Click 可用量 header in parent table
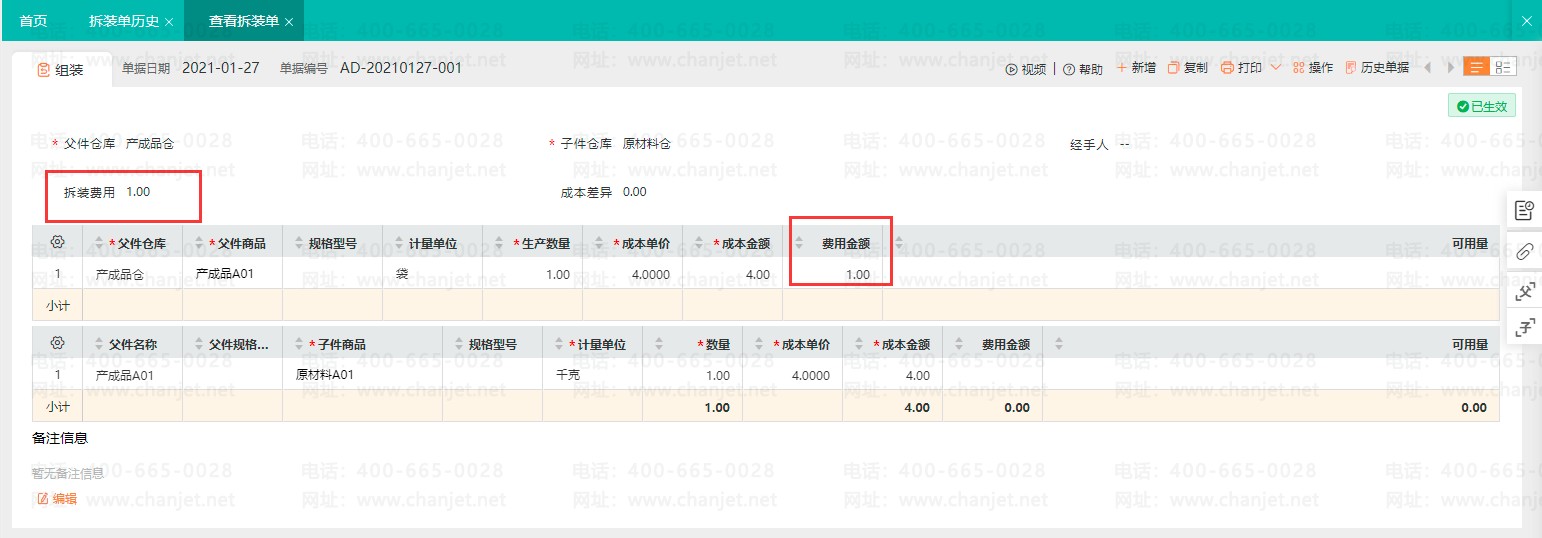Screen dimensions: 1542x538 [x=1470, y=244]
